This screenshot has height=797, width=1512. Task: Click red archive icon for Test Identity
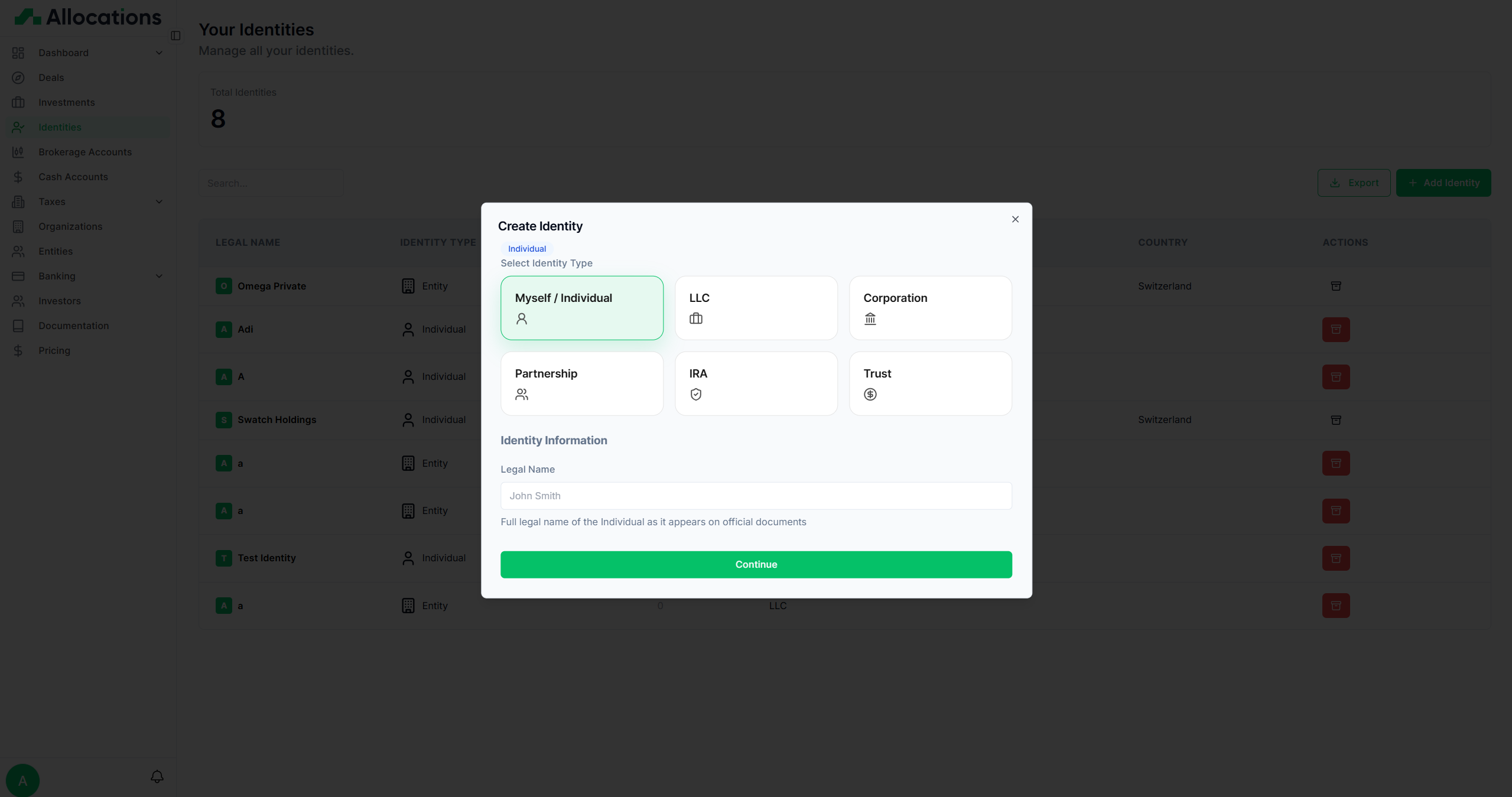pyautogui.click(x=1335, y=558)
